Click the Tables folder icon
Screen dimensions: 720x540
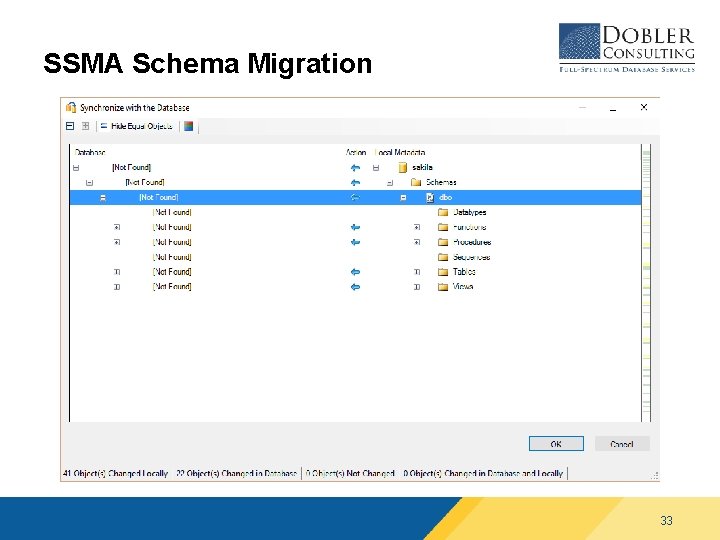coord(443,272)
